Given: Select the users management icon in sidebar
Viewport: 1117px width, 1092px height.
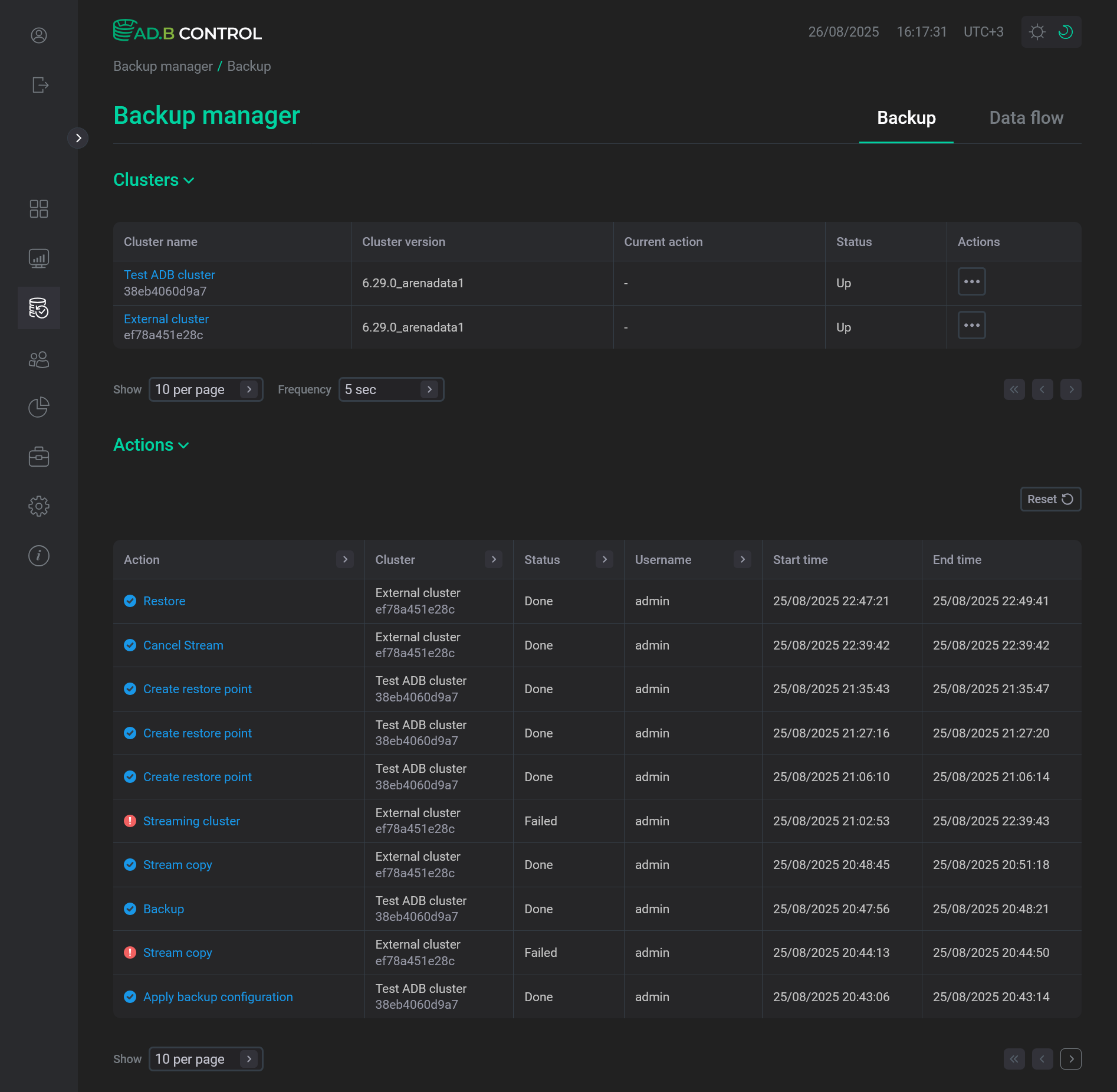Looking at the screenshot, I should click(x=39, y=359).
